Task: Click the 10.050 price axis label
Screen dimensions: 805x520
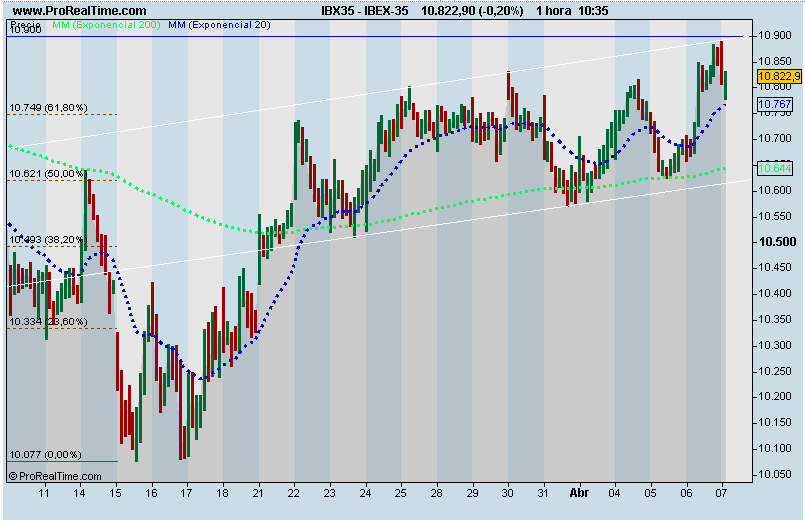Action: click(775, 474)
